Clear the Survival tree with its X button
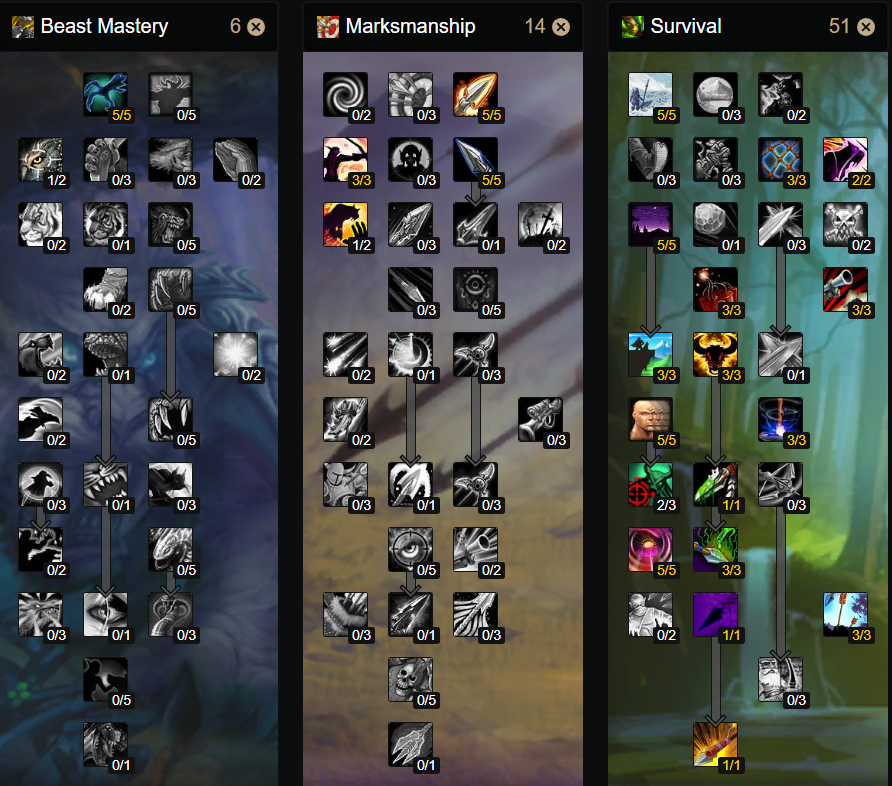 point(866,27)
